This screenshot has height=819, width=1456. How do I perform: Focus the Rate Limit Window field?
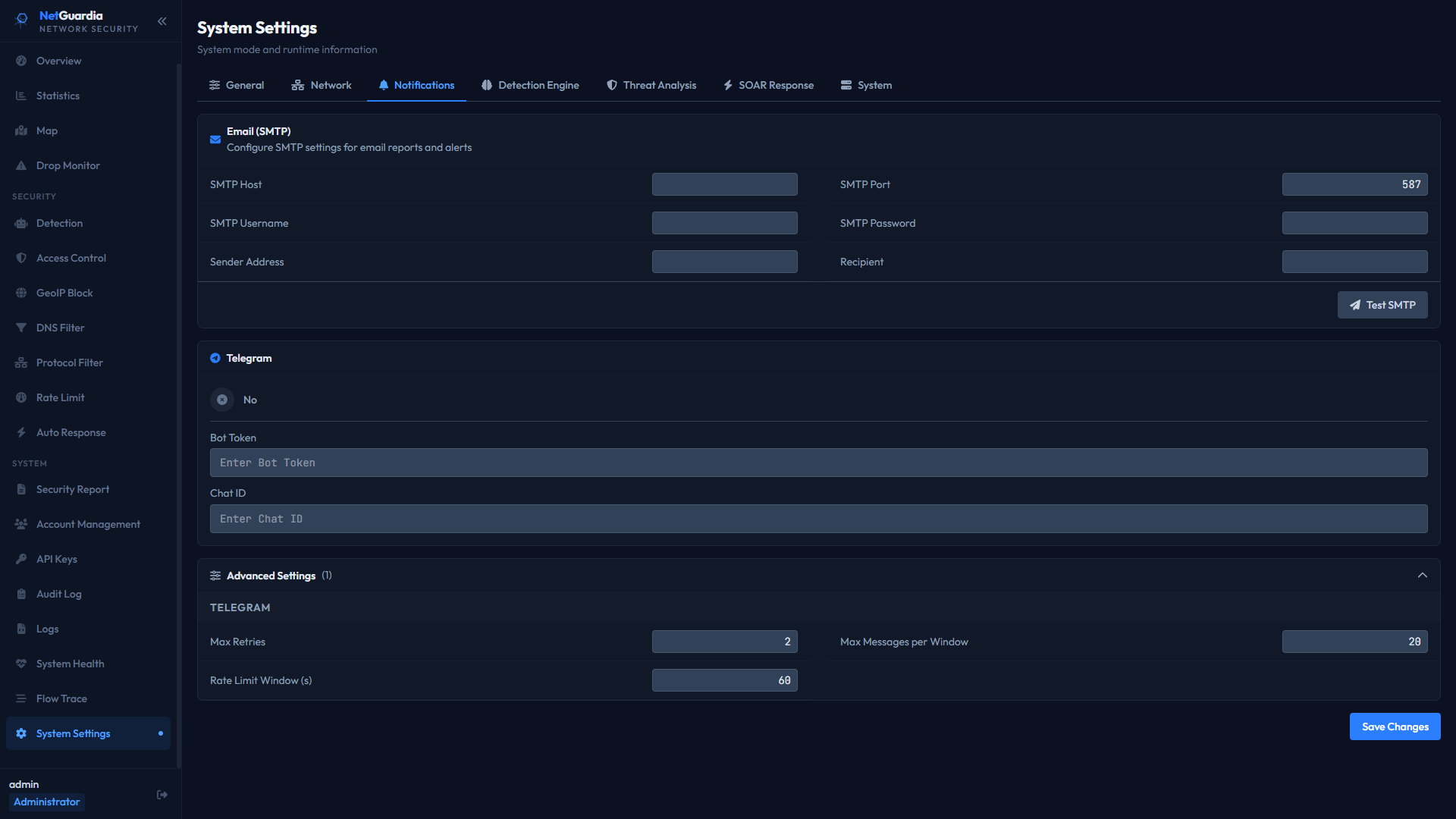point(725,680)
